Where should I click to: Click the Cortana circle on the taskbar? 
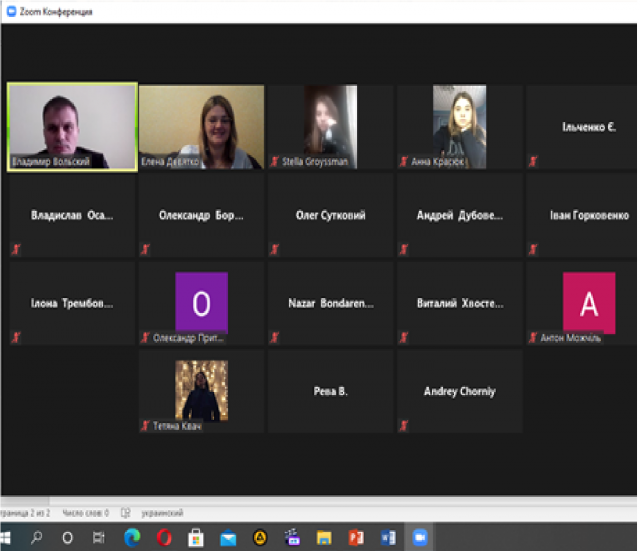point(68,538)
